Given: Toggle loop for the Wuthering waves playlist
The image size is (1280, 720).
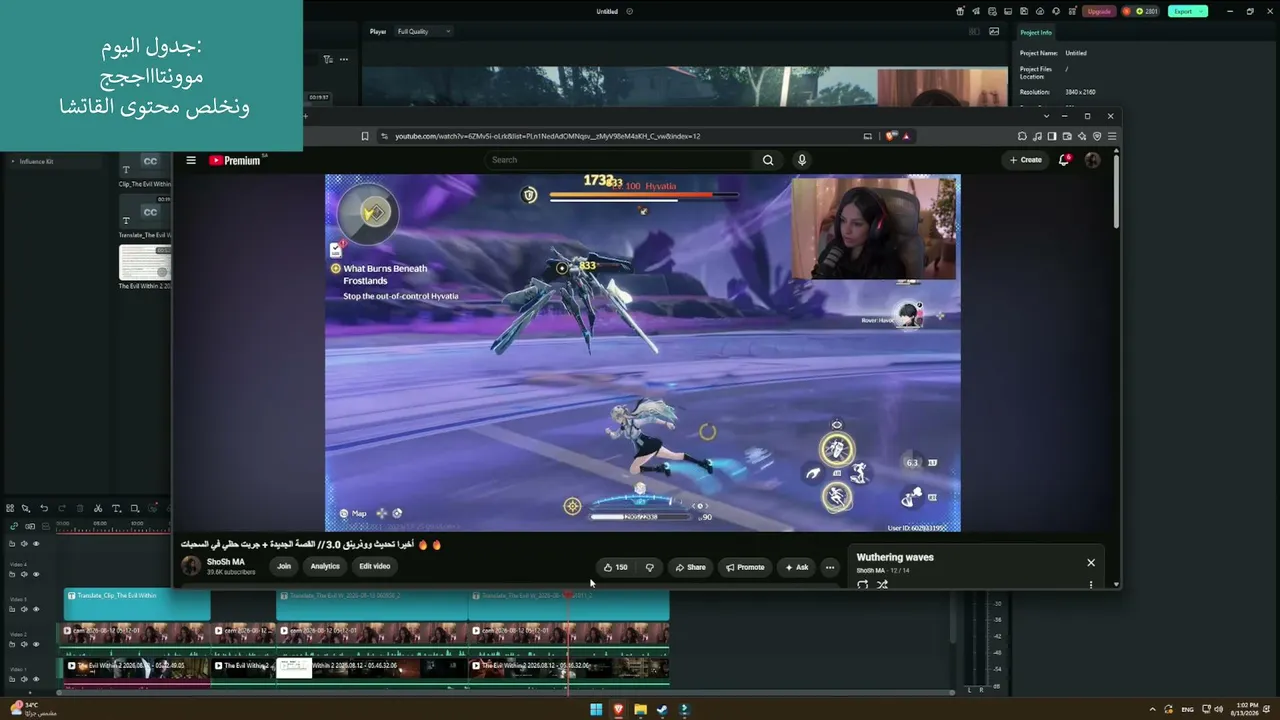Looking at the screenshot, I should pyautogui.click(x=863, y=585).
